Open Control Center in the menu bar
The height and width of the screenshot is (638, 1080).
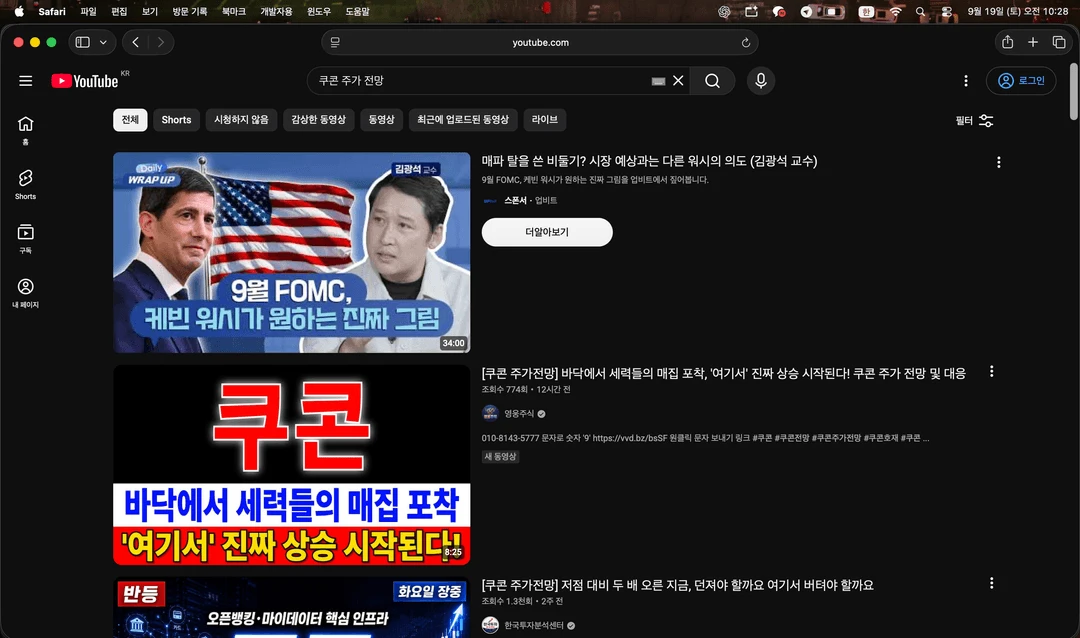[x=947, y=12]
